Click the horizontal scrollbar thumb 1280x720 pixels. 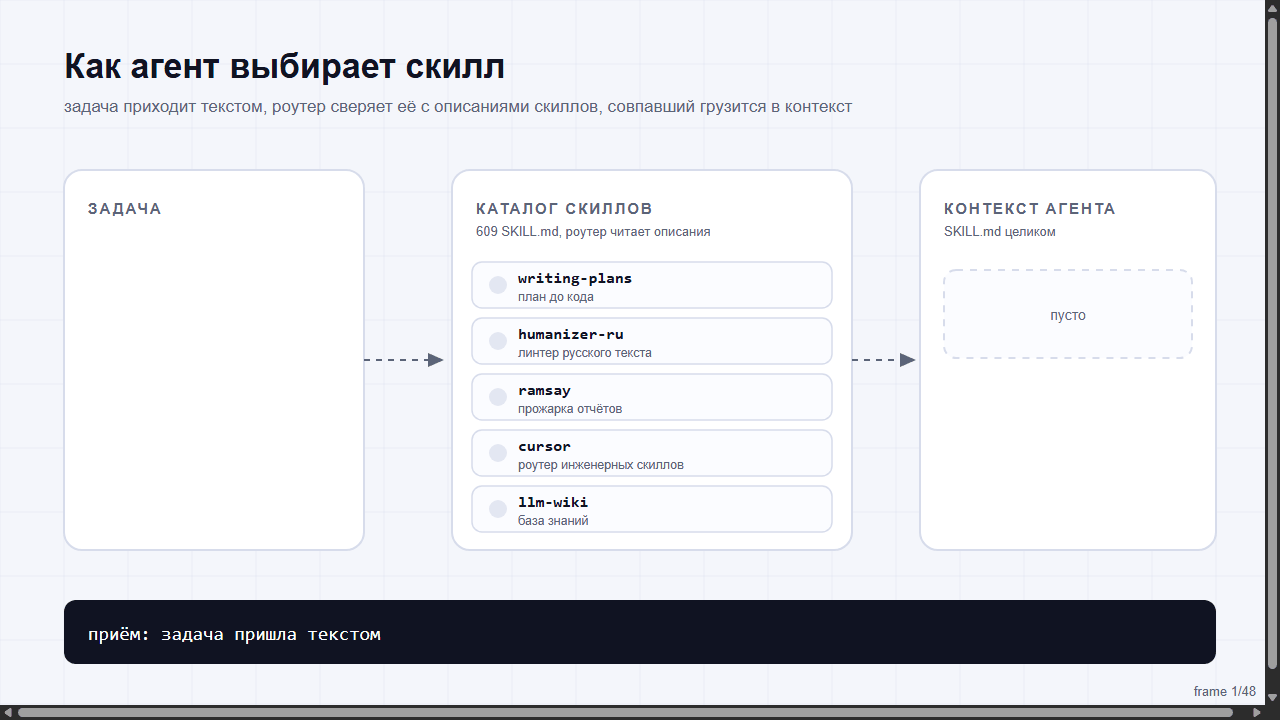point(625,713)
